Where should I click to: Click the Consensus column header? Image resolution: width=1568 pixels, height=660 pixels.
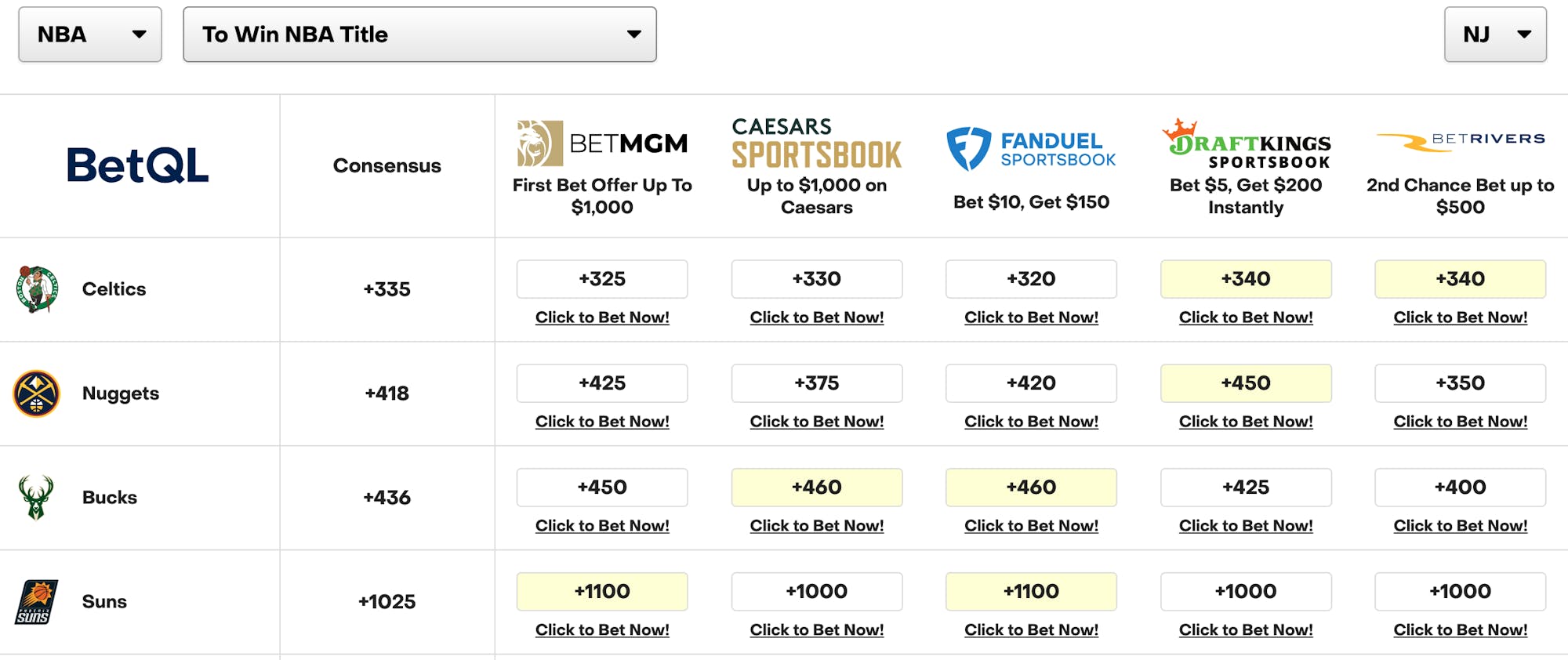click(387, 166)
